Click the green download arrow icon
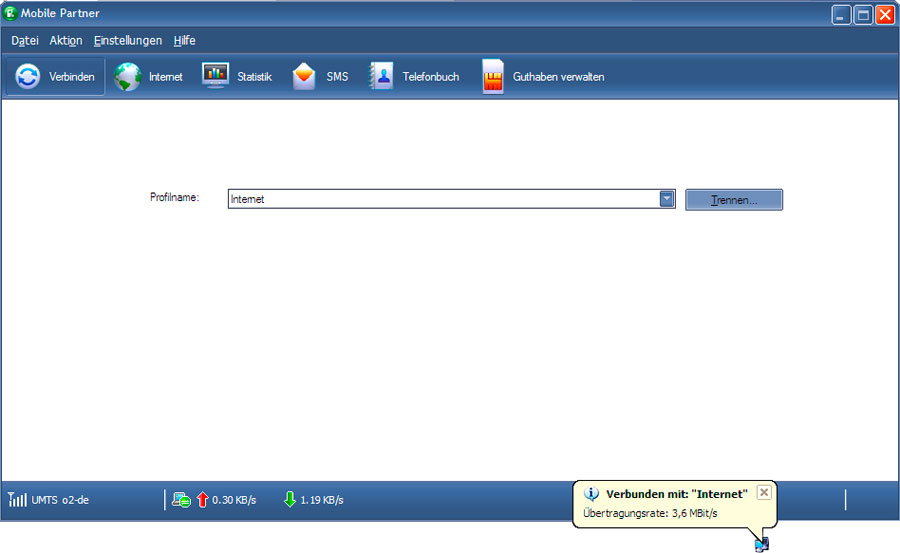 point(290,500)
